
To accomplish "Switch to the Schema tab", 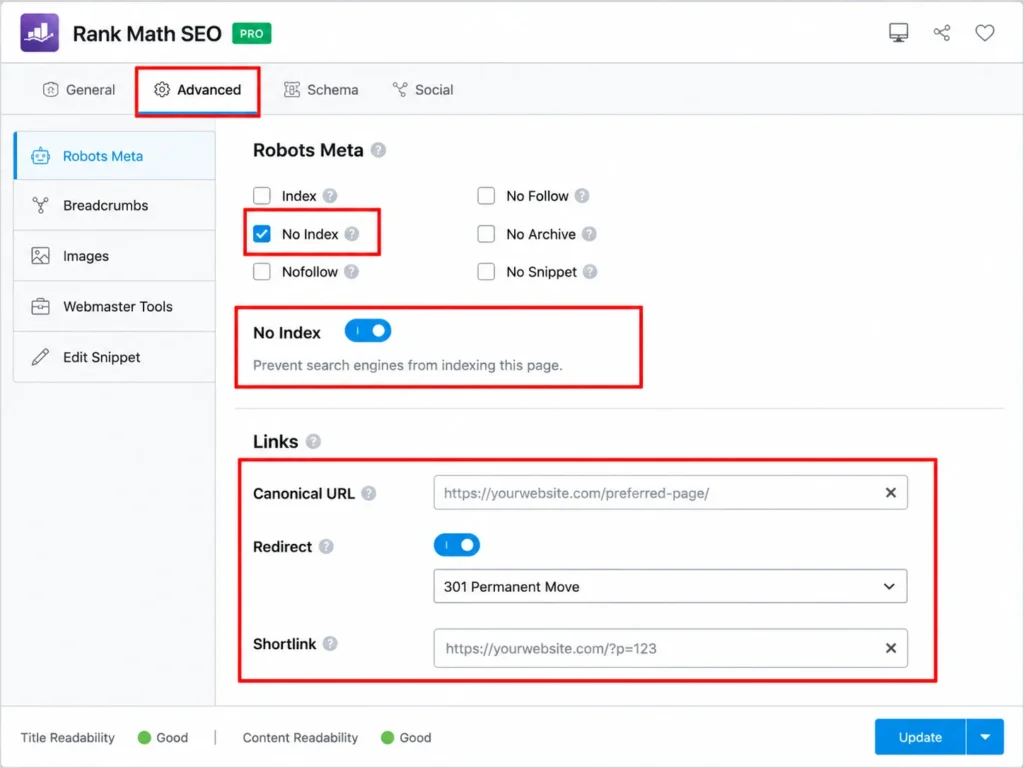I will (x=321, y=90).
